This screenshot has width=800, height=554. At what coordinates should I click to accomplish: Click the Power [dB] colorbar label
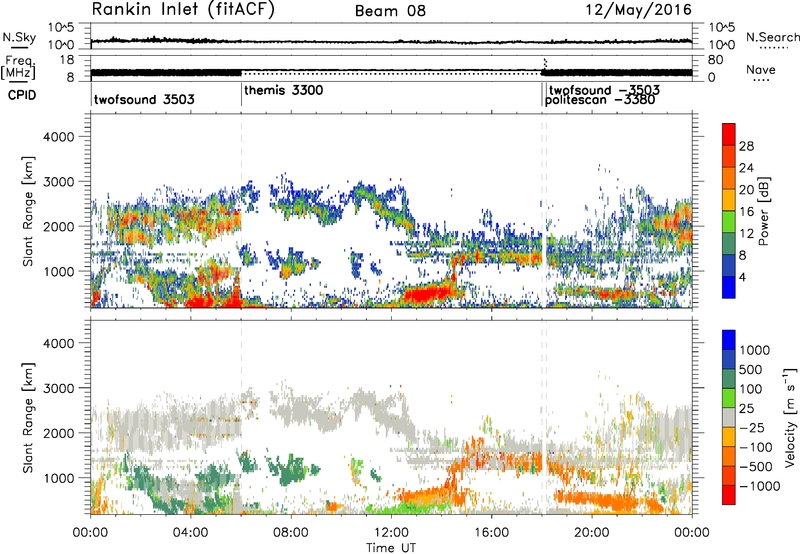(763, 211)
